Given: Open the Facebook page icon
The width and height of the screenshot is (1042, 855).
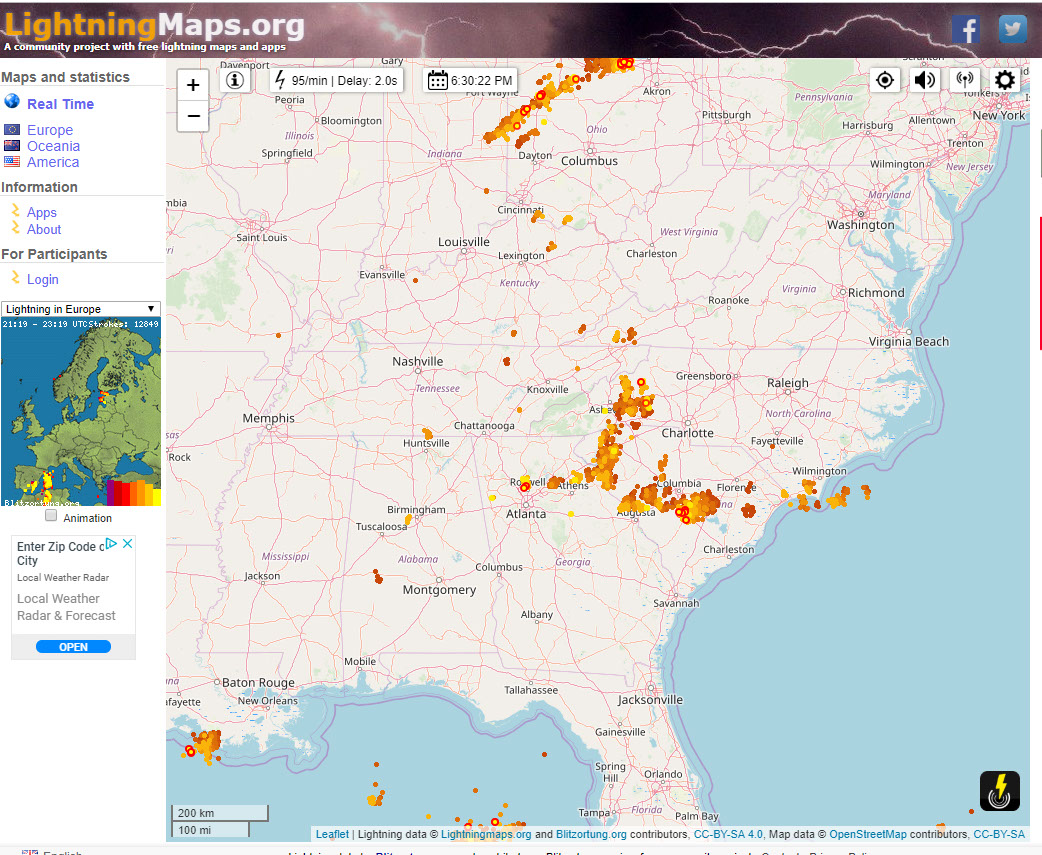Looking at the screenshot, I should (x=965, y=29).
